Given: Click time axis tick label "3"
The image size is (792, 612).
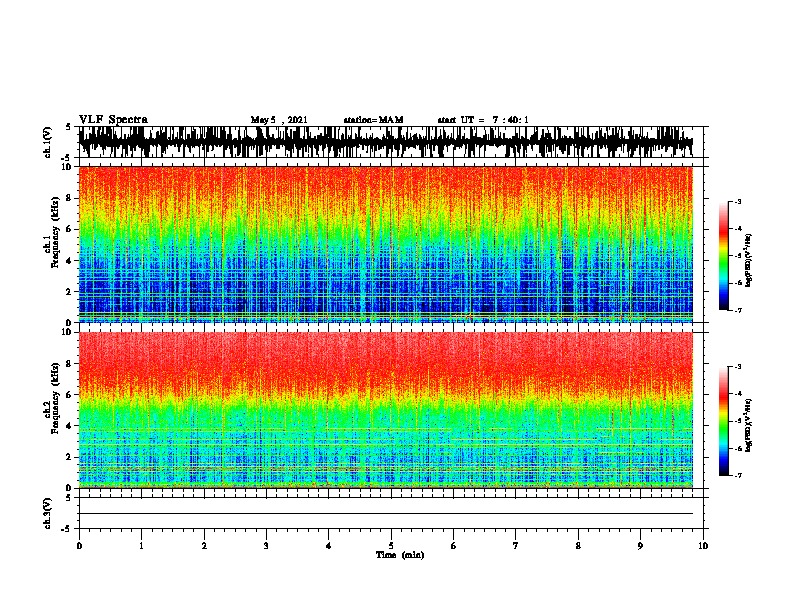Looking at the screenshot, I should click(x=266, y=546).
